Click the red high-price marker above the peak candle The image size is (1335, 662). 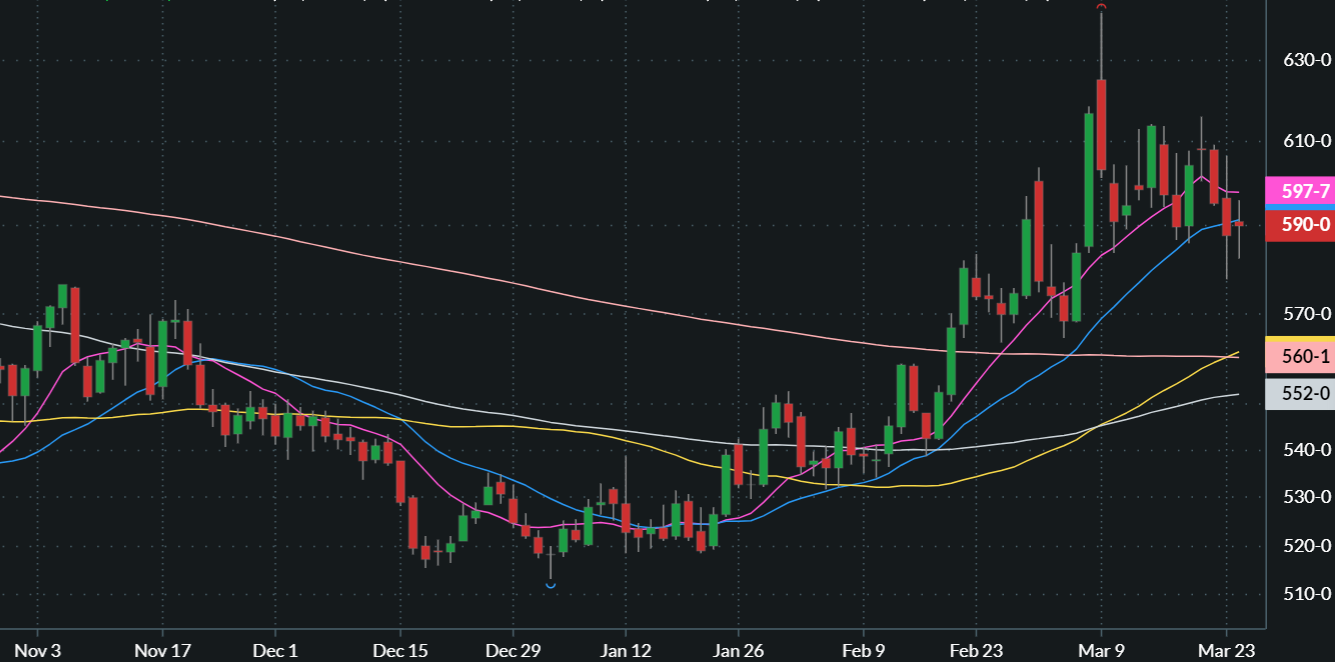pyautogui.click(x=1101, y=7)
